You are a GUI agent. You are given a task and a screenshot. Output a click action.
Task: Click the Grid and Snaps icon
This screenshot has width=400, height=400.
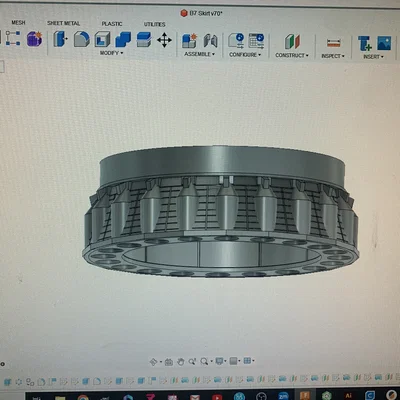(233, 361)
